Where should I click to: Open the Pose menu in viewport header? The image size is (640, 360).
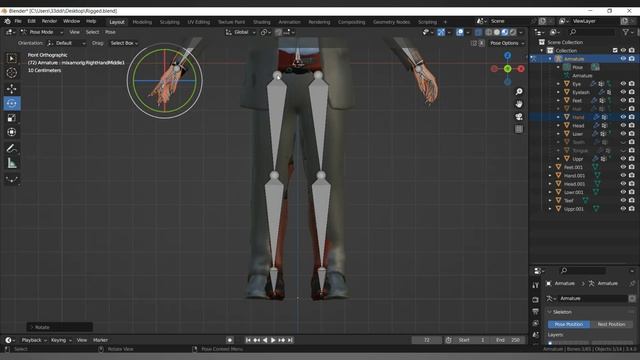[110, 32]
